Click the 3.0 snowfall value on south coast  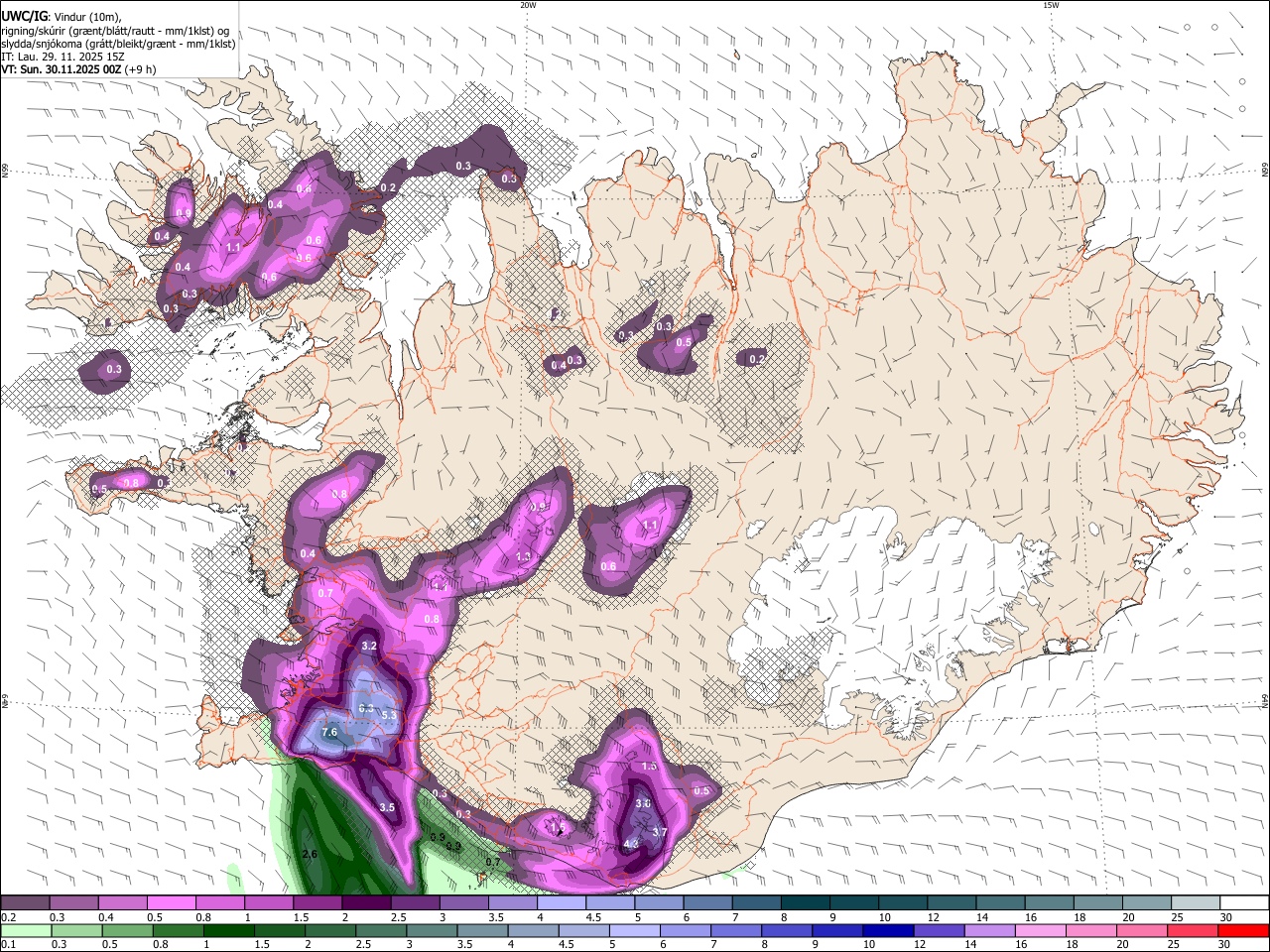[643, 803]
